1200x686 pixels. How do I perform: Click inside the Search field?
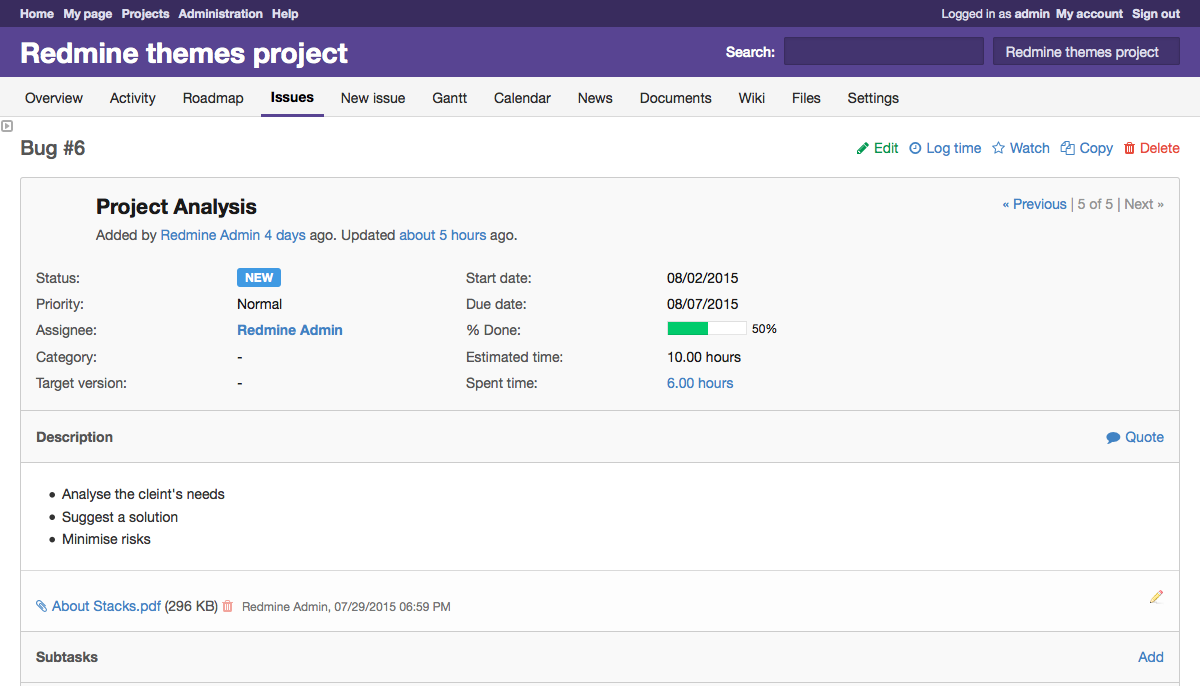click(x=882, y=51)
